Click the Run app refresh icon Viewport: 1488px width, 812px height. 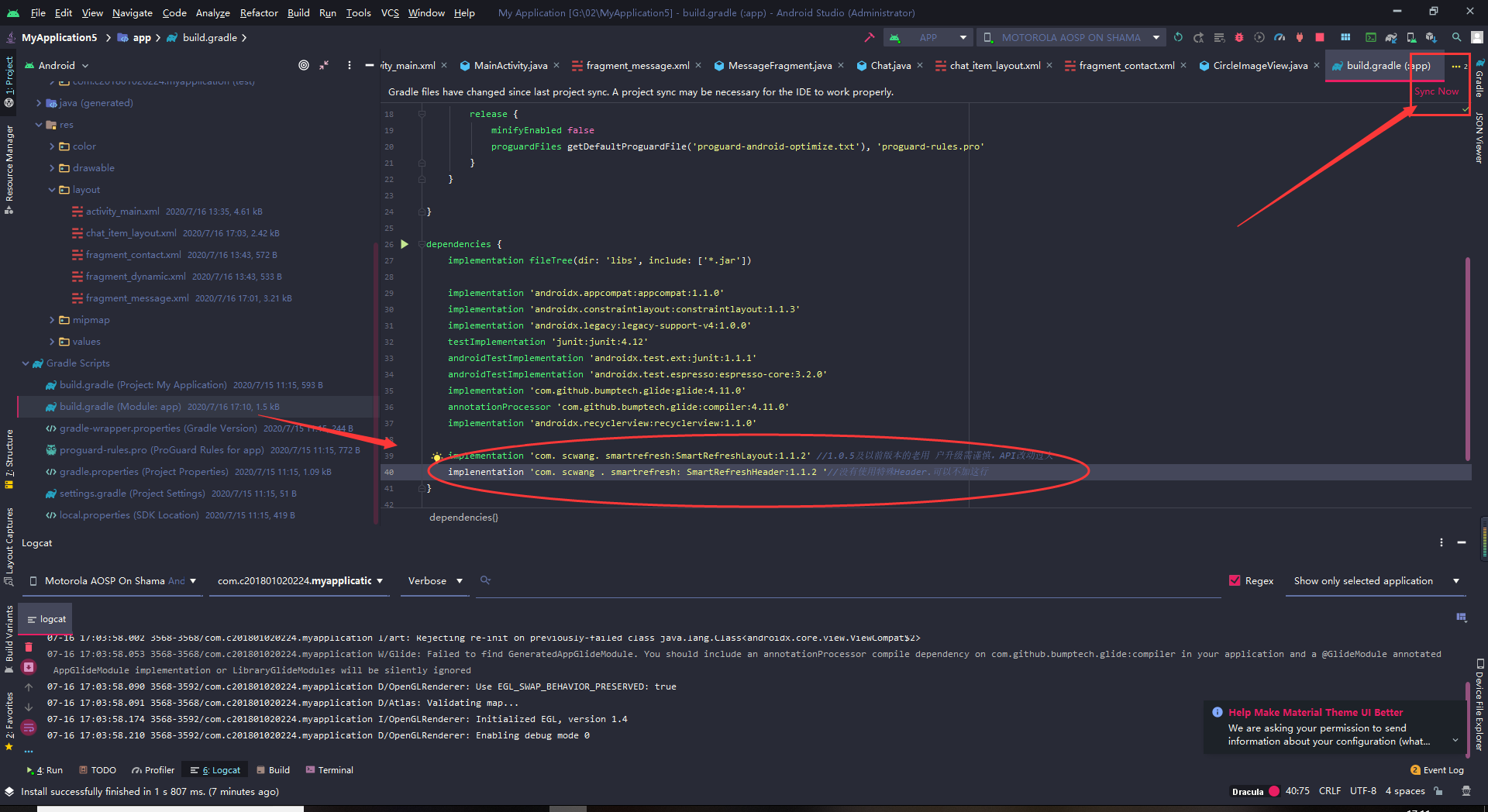click(1178, 37)
